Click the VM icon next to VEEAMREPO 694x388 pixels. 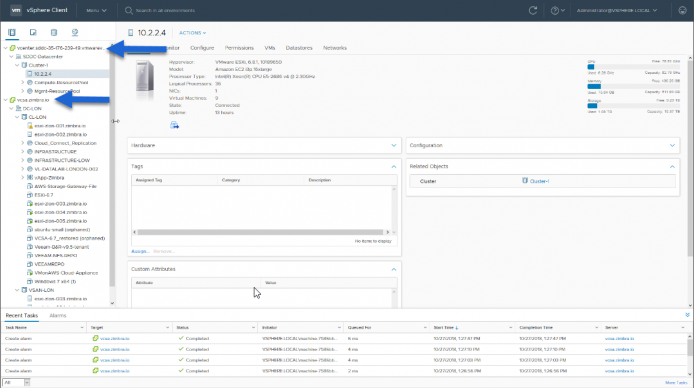(30, 264)
